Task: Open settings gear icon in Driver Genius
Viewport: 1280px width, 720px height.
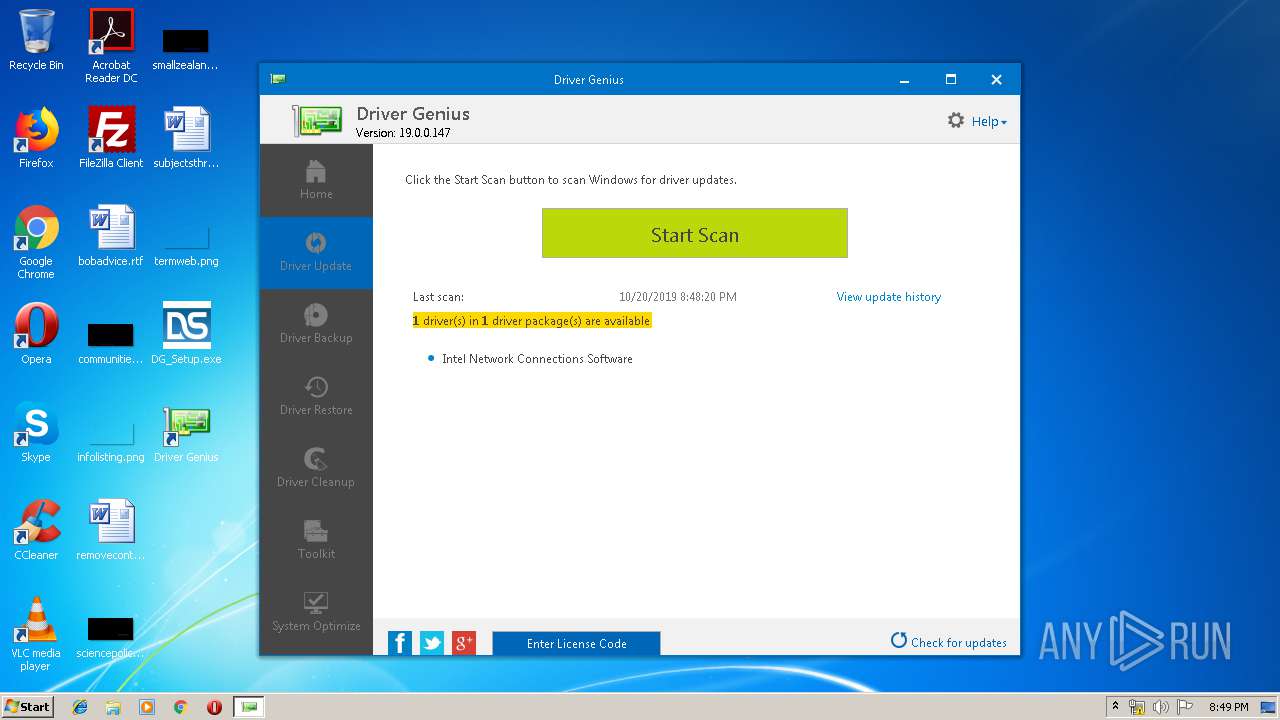Action: pos(956,120)
